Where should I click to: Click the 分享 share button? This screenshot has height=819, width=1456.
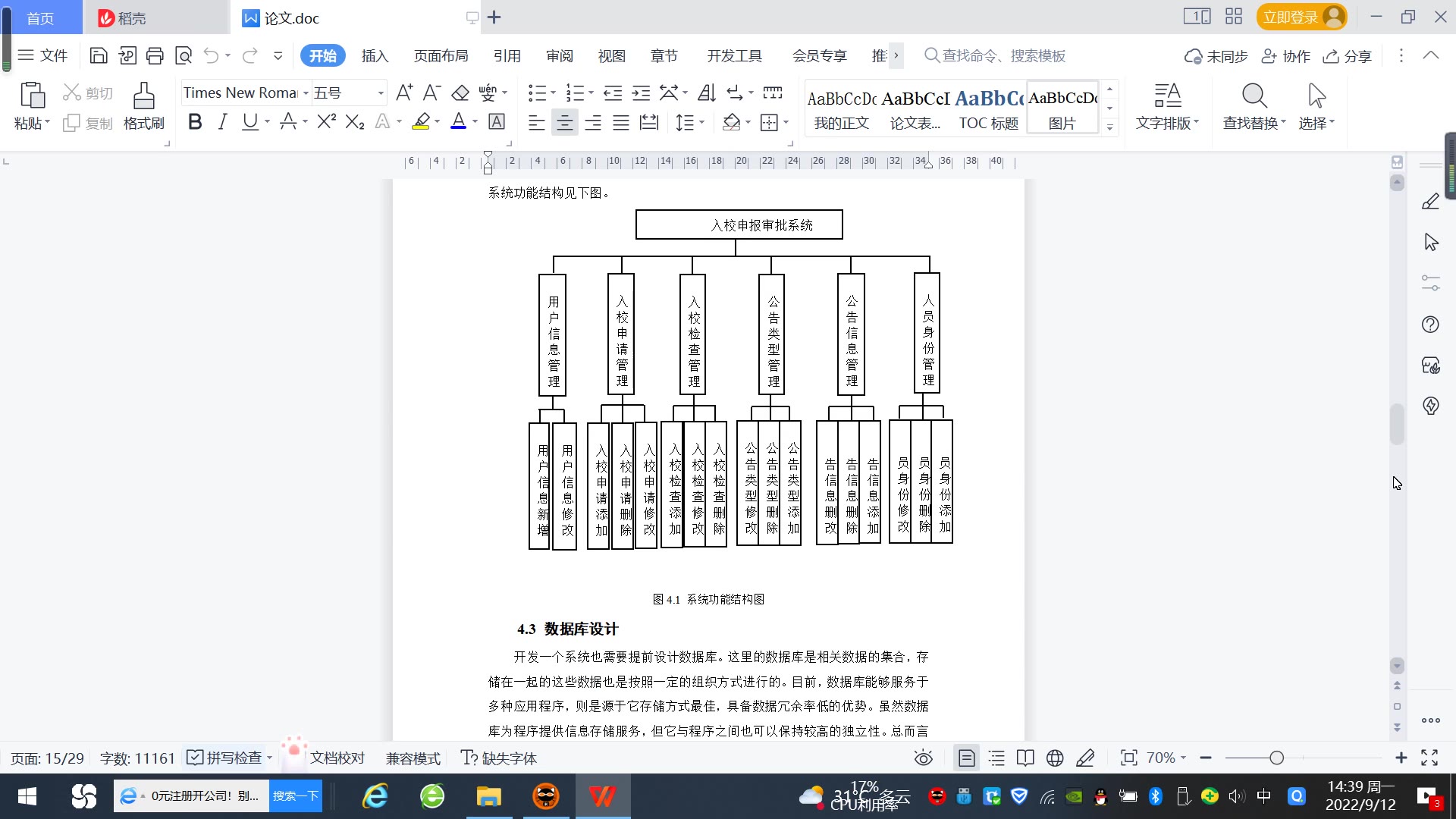(x=1348, y=56)
